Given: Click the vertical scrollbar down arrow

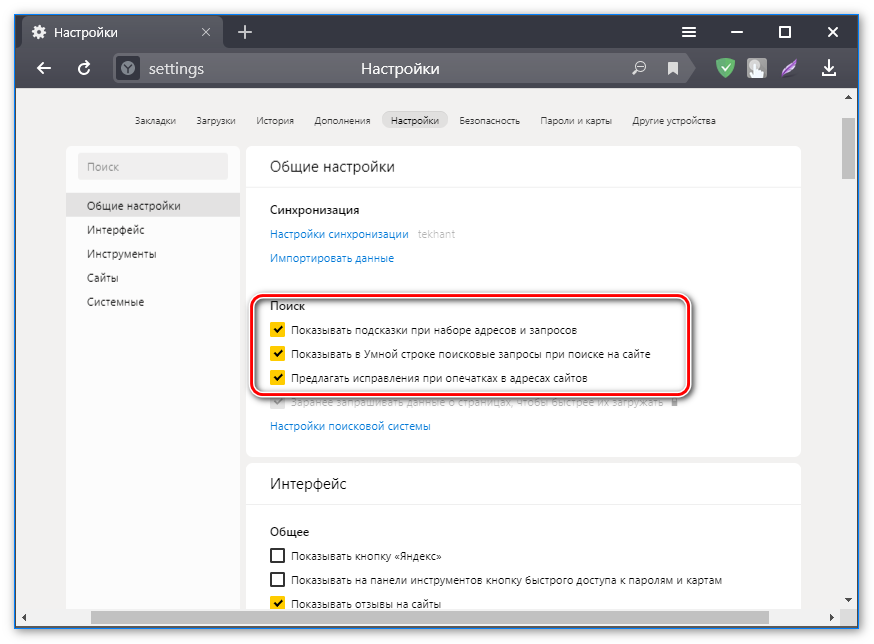Looking at the screenshot, I should click(x=848, y=599).
